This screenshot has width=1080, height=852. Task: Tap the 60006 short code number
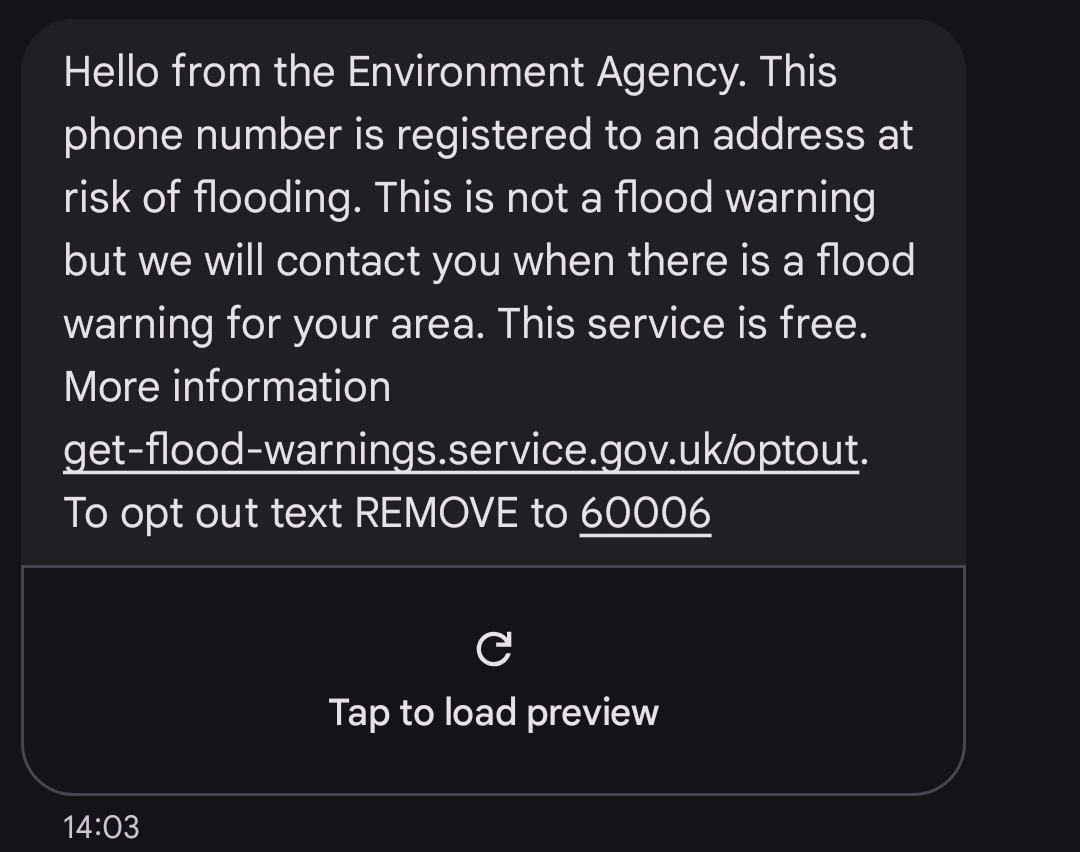[x=645, y=513]
